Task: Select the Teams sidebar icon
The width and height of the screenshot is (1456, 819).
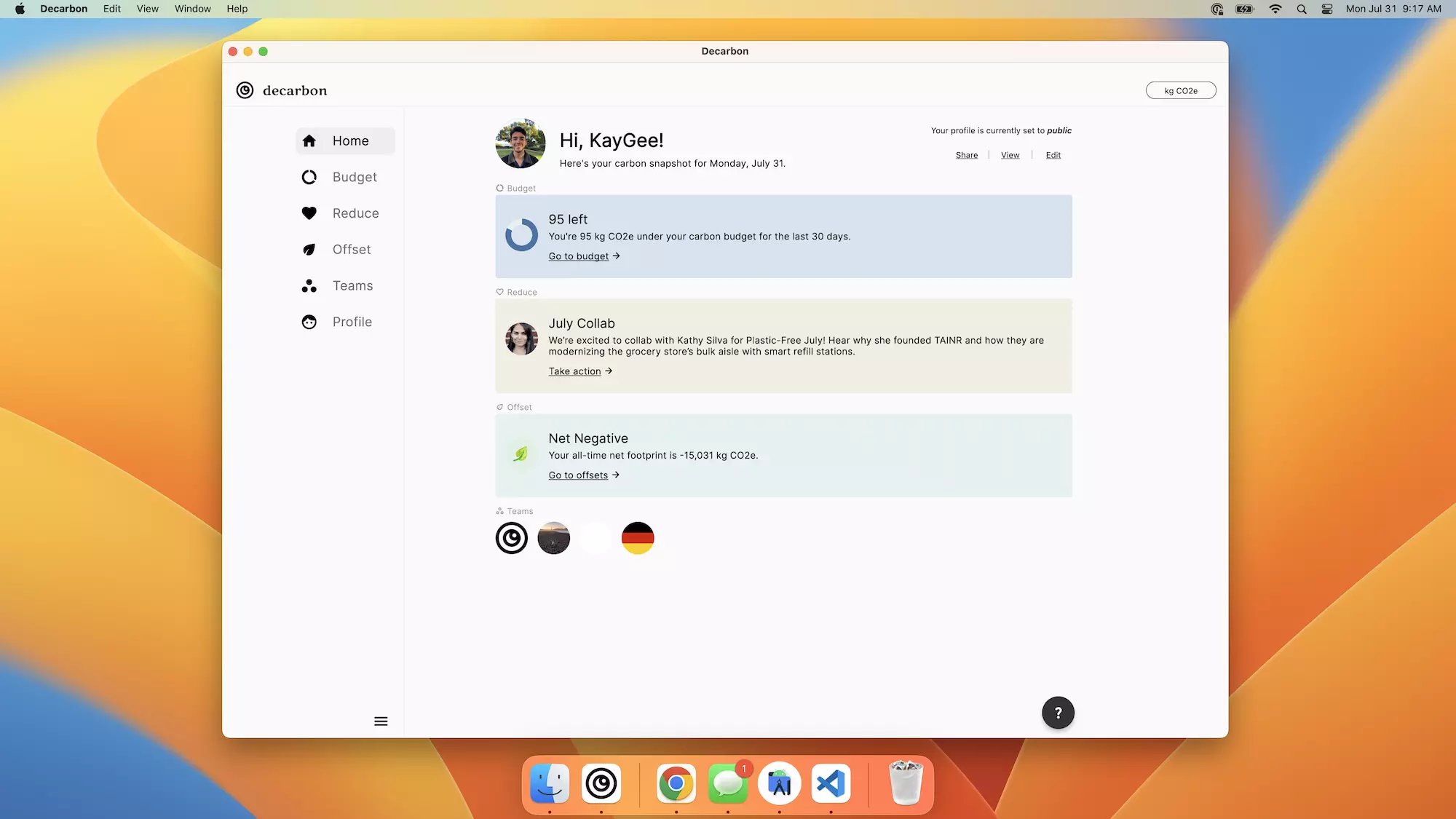Action: (x=309, y=285)
